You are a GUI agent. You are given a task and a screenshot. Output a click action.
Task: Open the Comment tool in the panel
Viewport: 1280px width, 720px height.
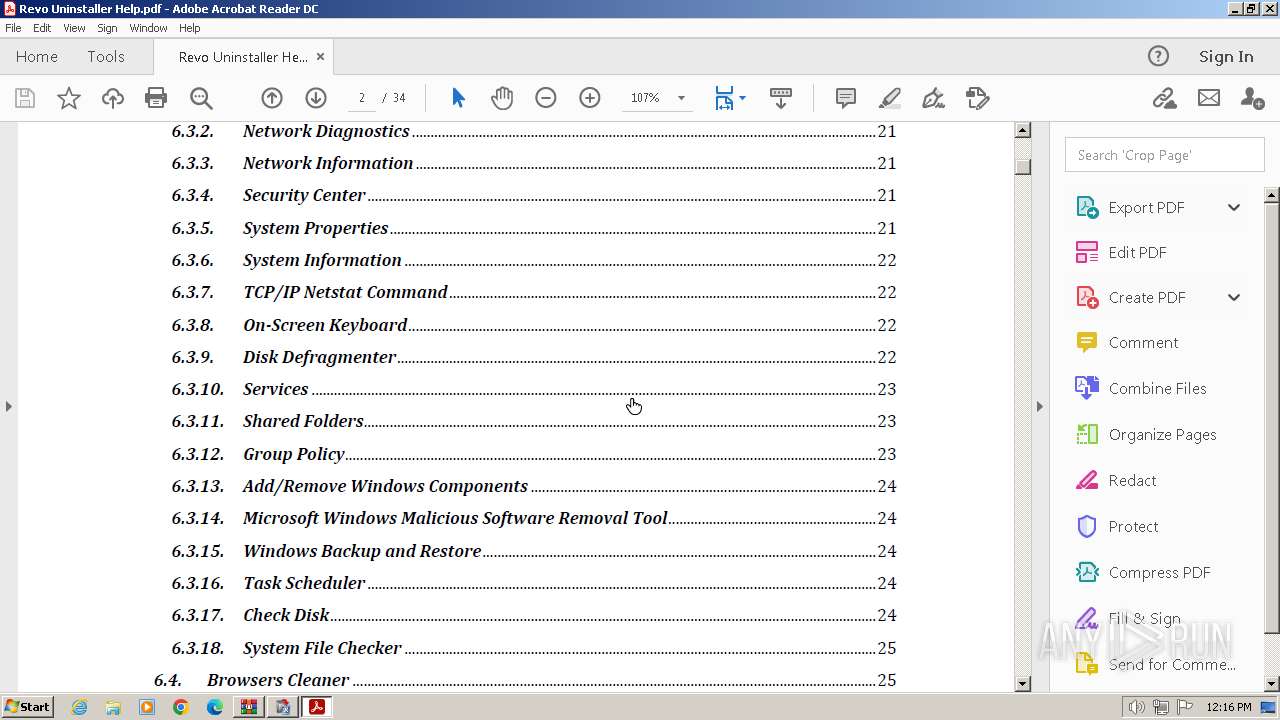click(1143, 342)
